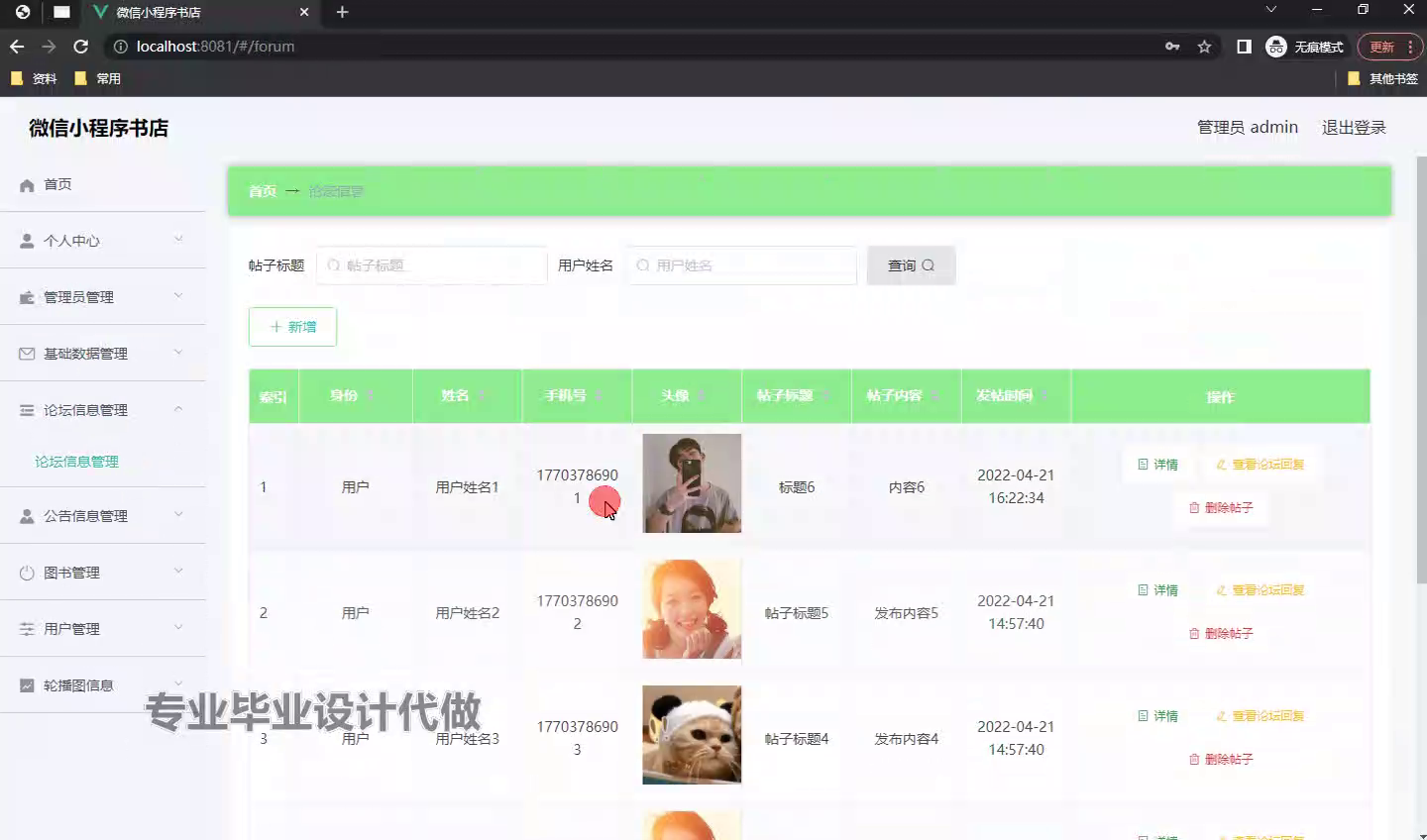
Task: View site information icon in address bar
Action: (121, 47)
